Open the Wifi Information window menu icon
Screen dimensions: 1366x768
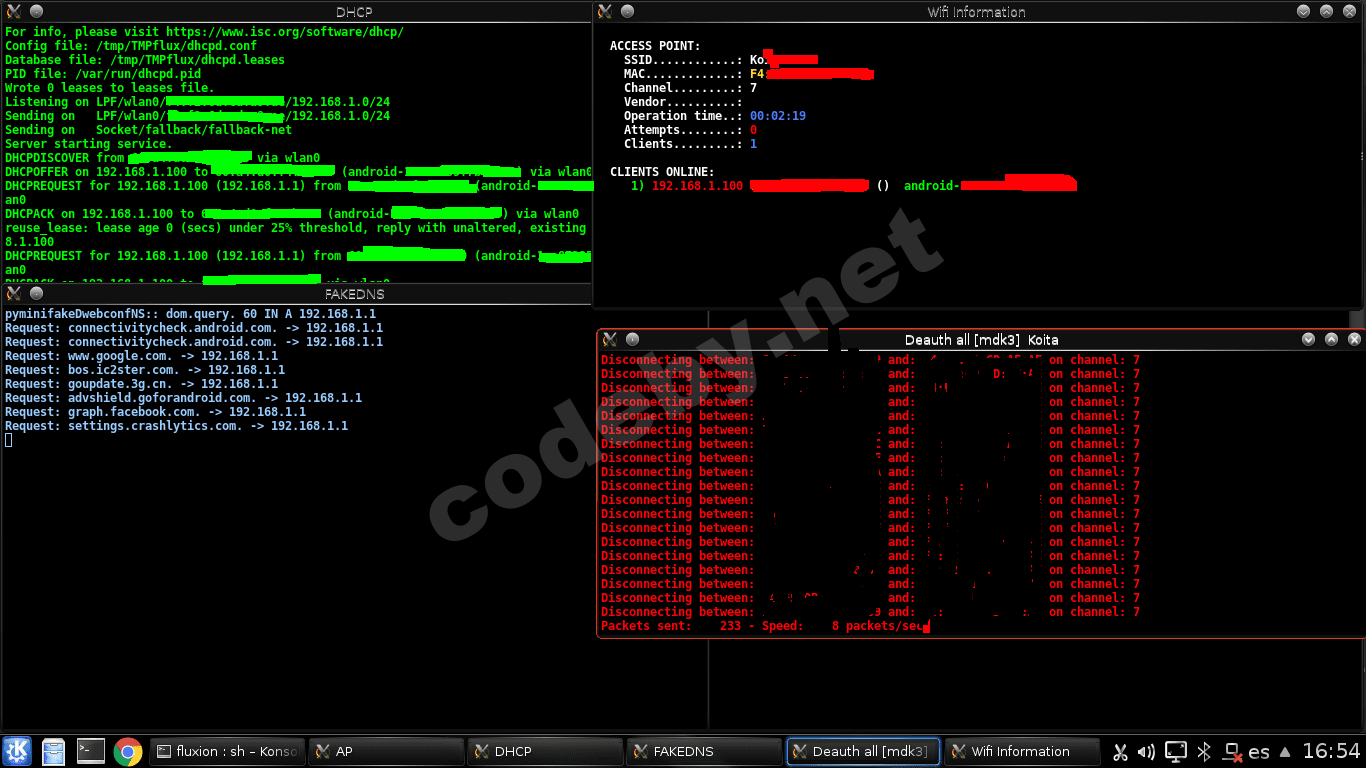pos(605,11)
